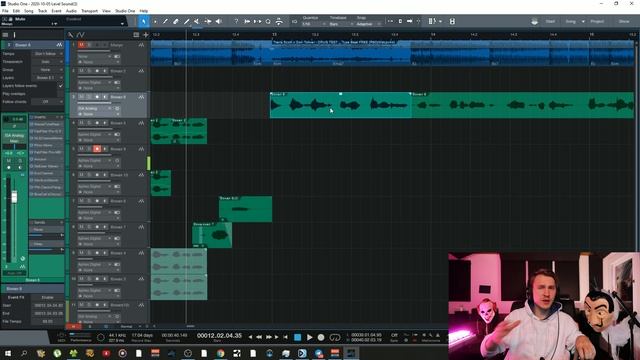640x360 pixels.
Task: Open the Transport menu
Action: click(89, 11)
